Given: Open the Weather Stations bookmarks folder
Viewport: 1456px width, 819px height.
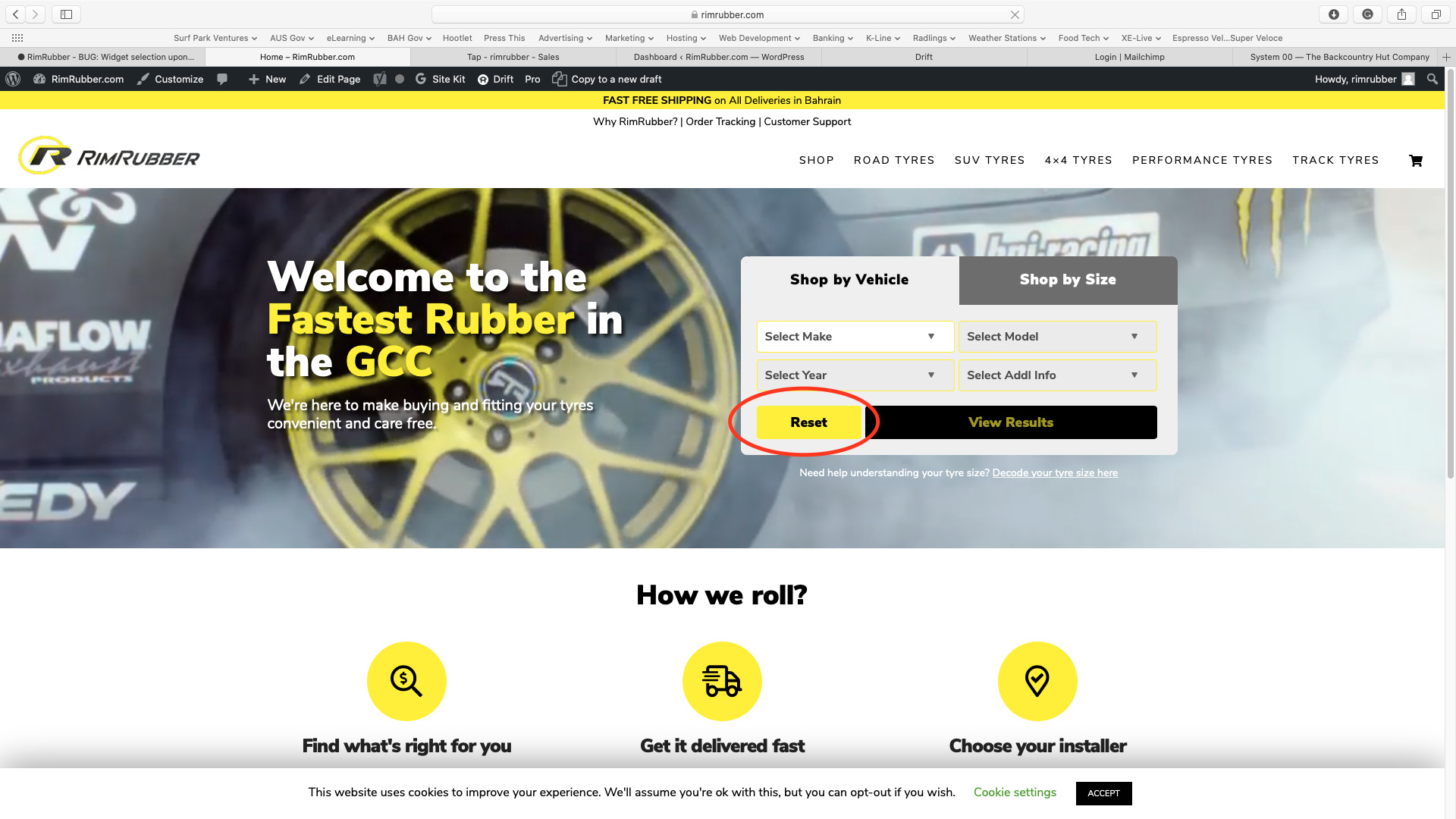Looking at the screenshot, I should point(1007,38).
